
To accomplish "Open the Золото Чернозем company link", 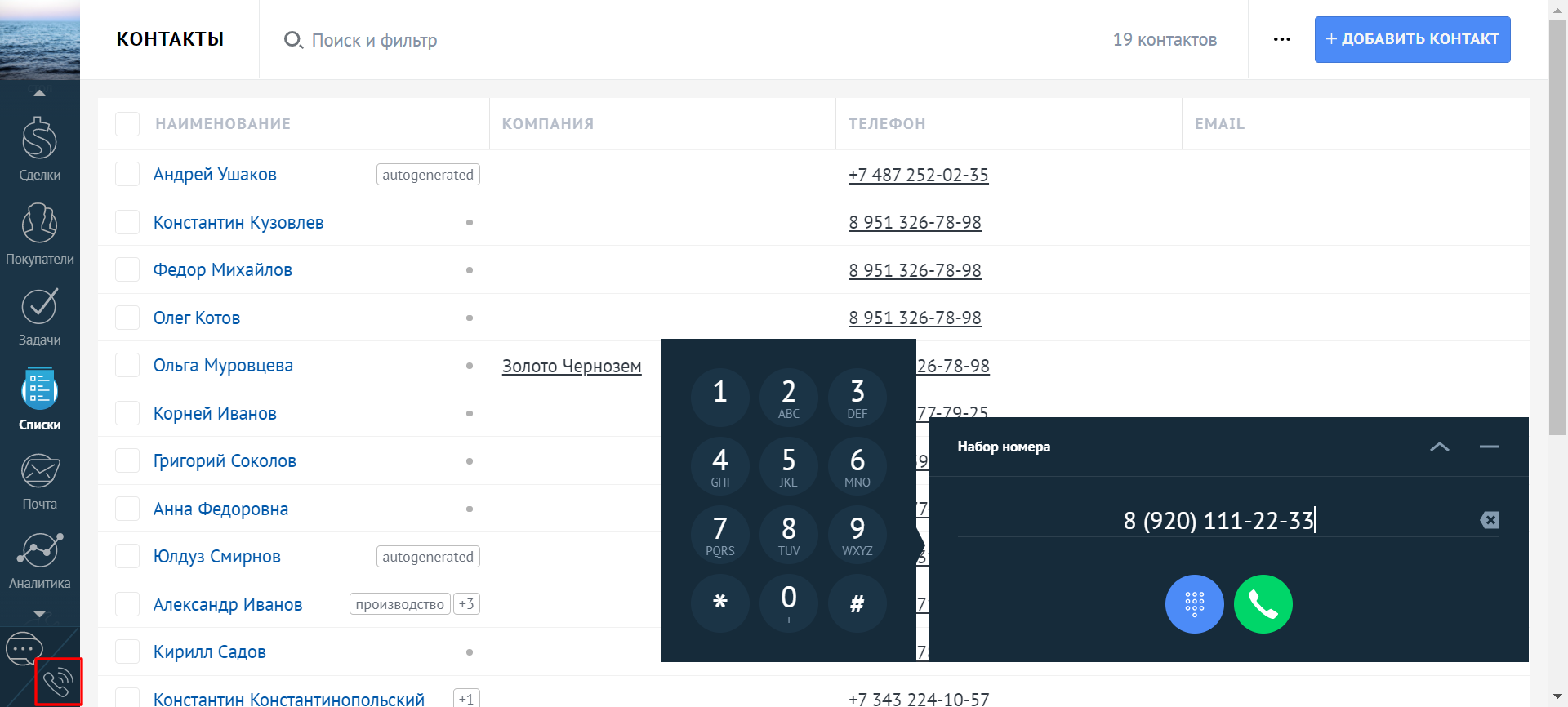I will [x=572, y=366].
